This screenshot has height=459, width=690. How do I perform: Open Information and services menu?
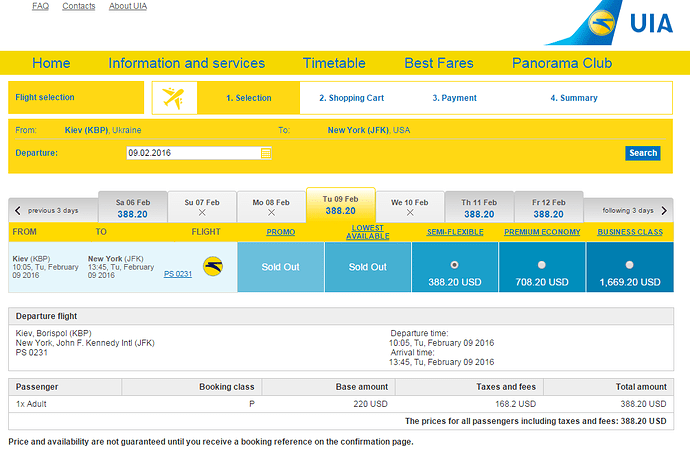pos(187,63)
